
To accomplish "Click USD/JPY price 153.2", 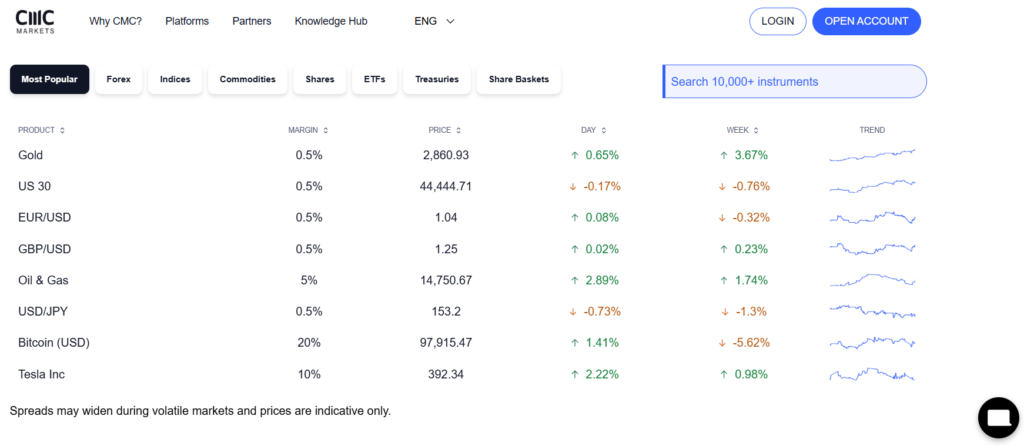I will point(446,311).
